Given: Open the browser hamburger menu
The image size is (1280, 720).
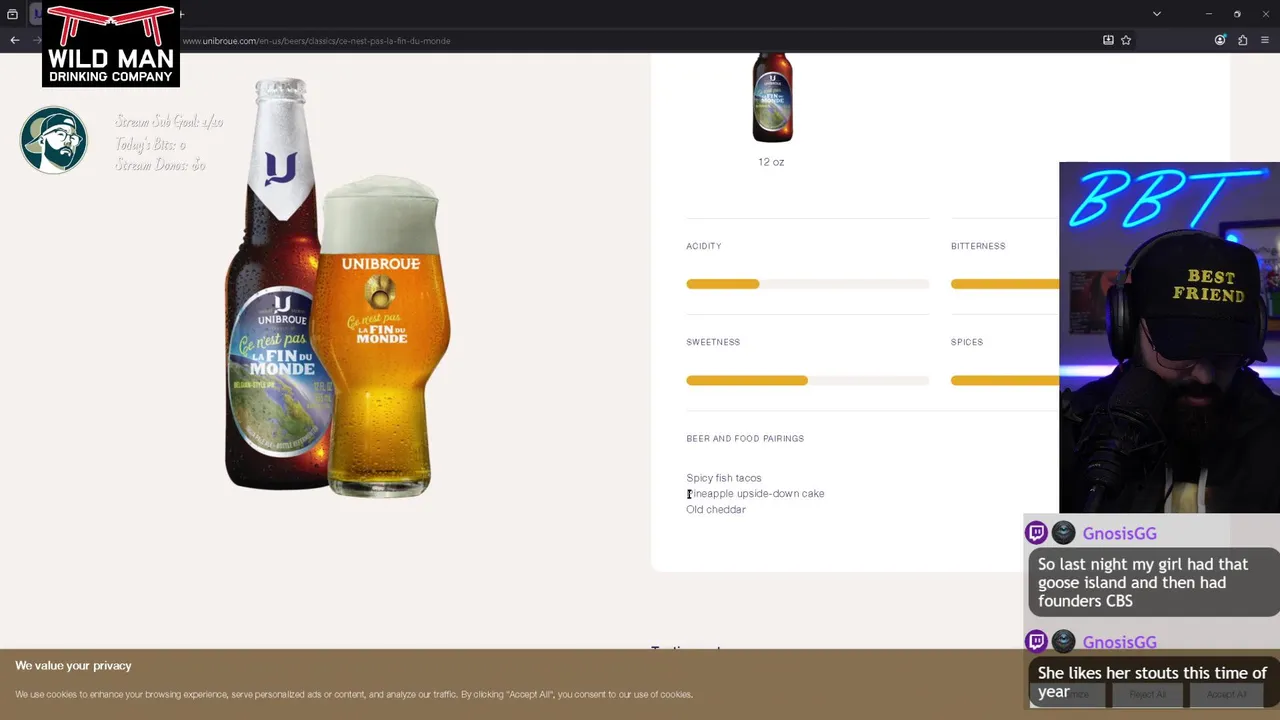Looking at the screenshot, I should click(x=1265, y=40).
